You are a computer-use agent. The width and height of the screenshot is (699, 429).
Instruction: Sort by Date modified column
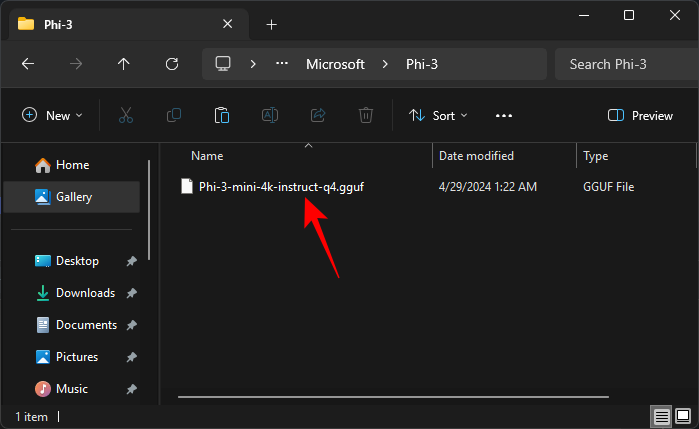click(476, 156)
